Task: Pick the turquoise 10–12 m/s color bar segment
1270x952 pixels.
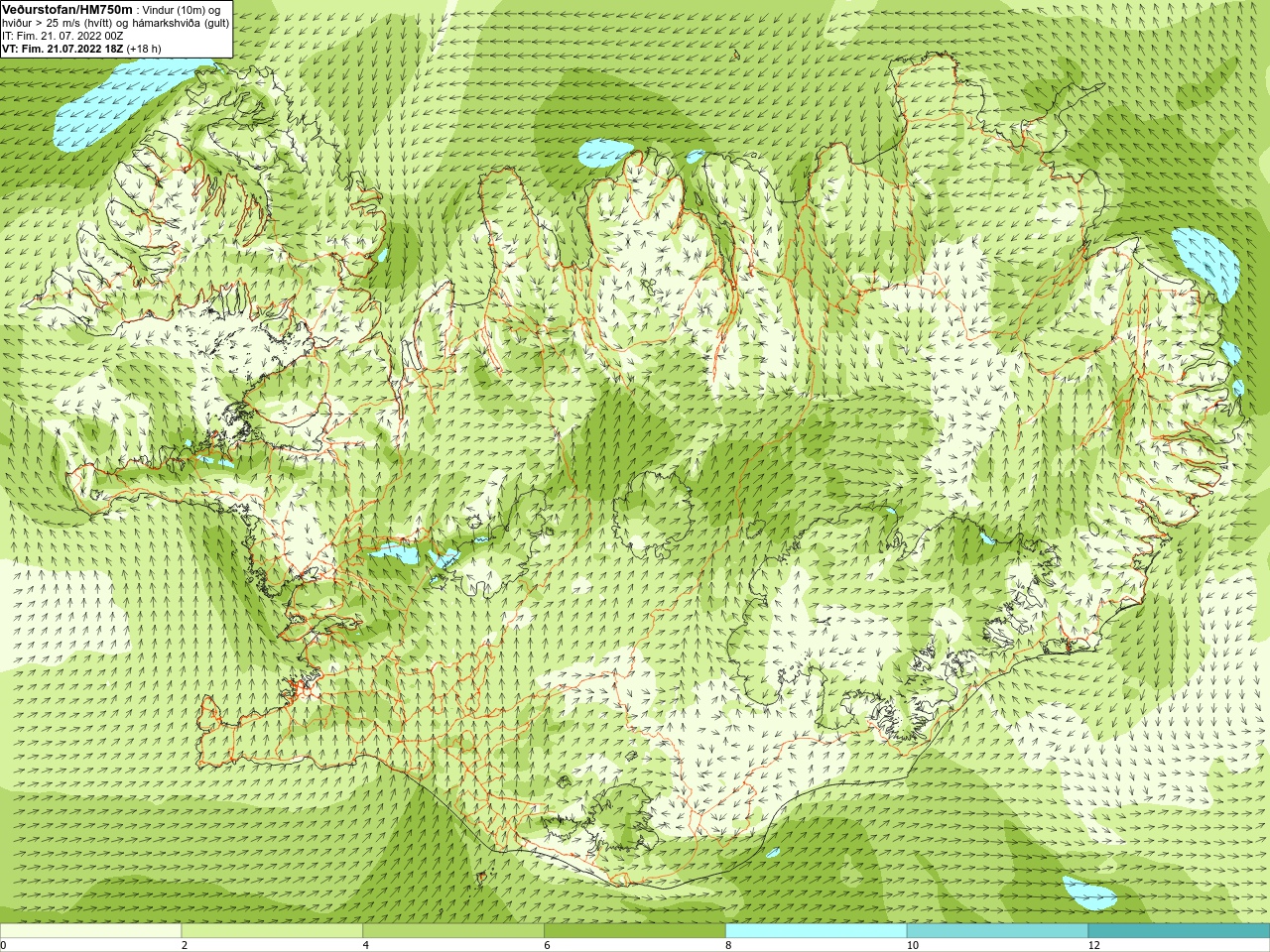Action: point(997,931)
